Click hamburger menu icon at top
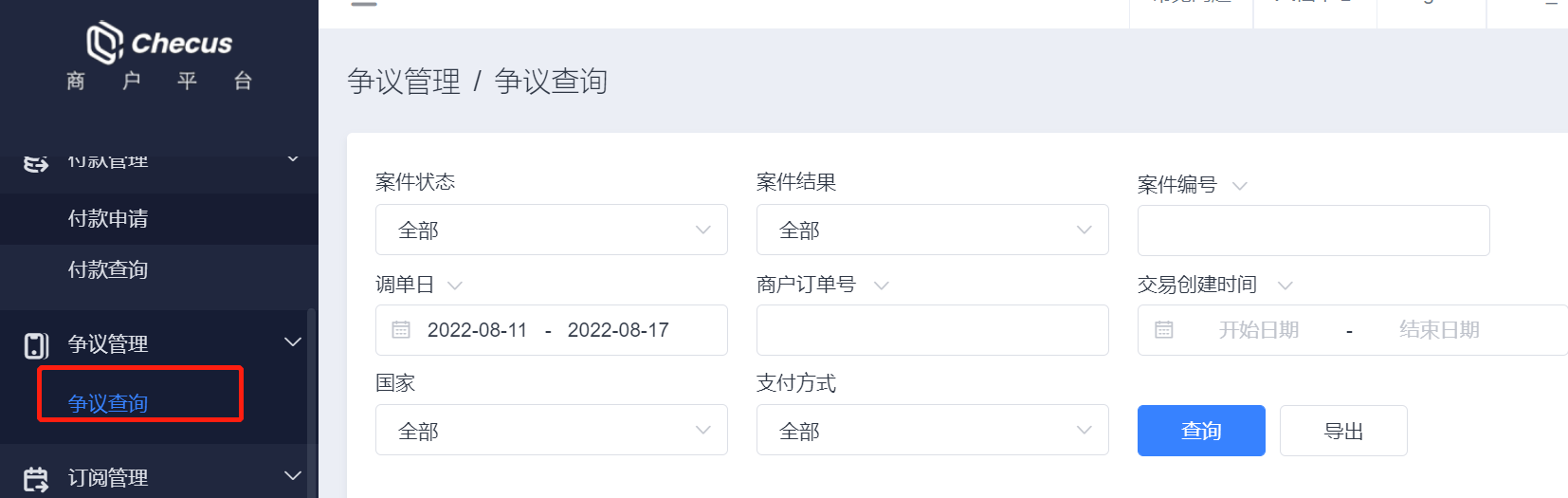Screen dimensions: 1568x498 (364, 4)
